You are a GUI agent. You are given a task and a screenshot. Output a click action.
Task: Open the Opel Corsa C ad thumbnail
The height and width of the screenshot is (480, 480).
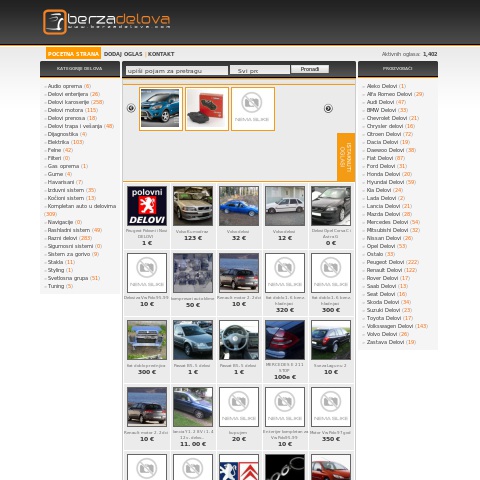(x=331, y=206)
